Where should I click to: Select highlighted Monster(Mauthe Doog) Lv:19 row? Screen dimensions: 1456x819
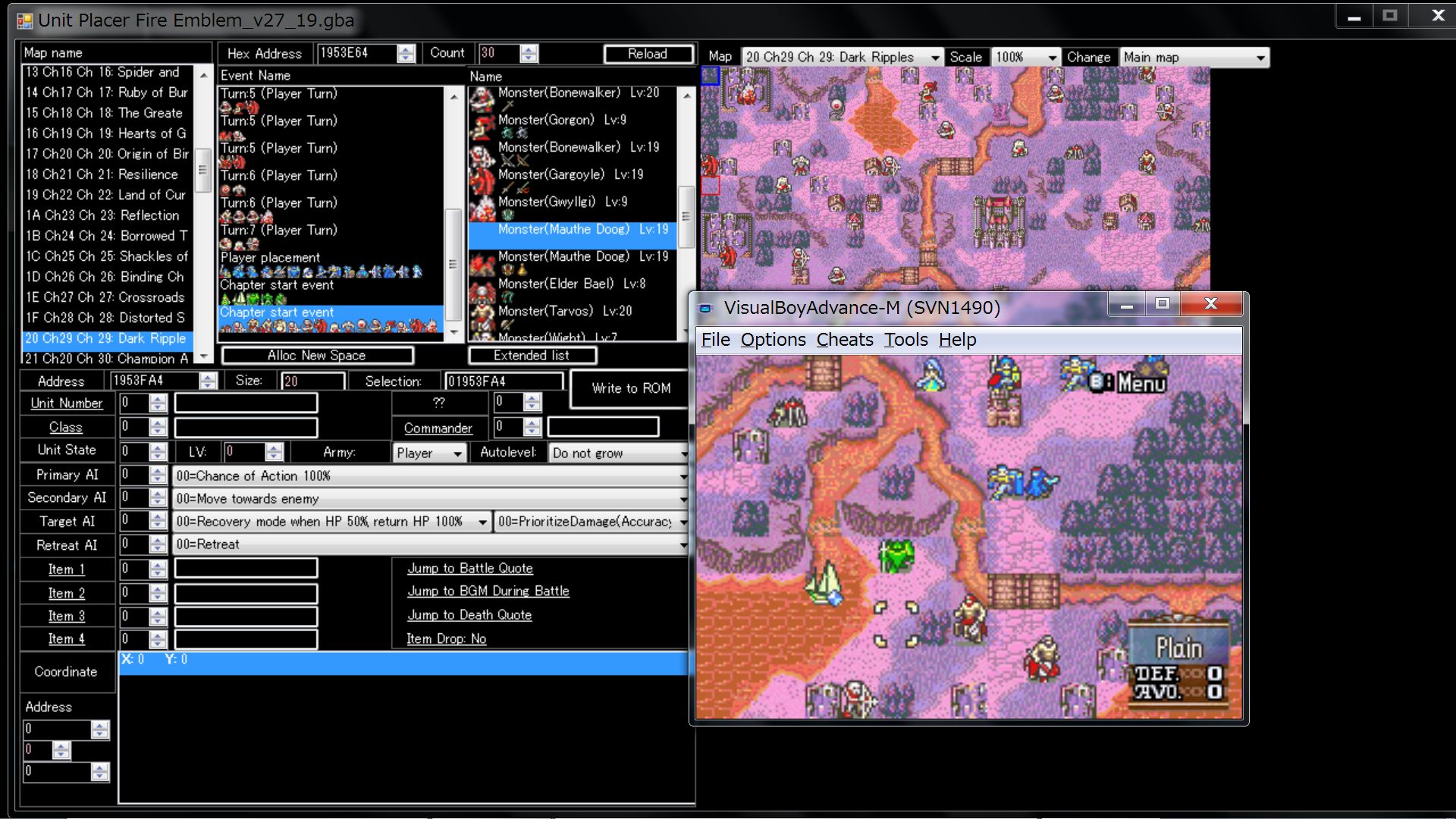coord(573,236)
